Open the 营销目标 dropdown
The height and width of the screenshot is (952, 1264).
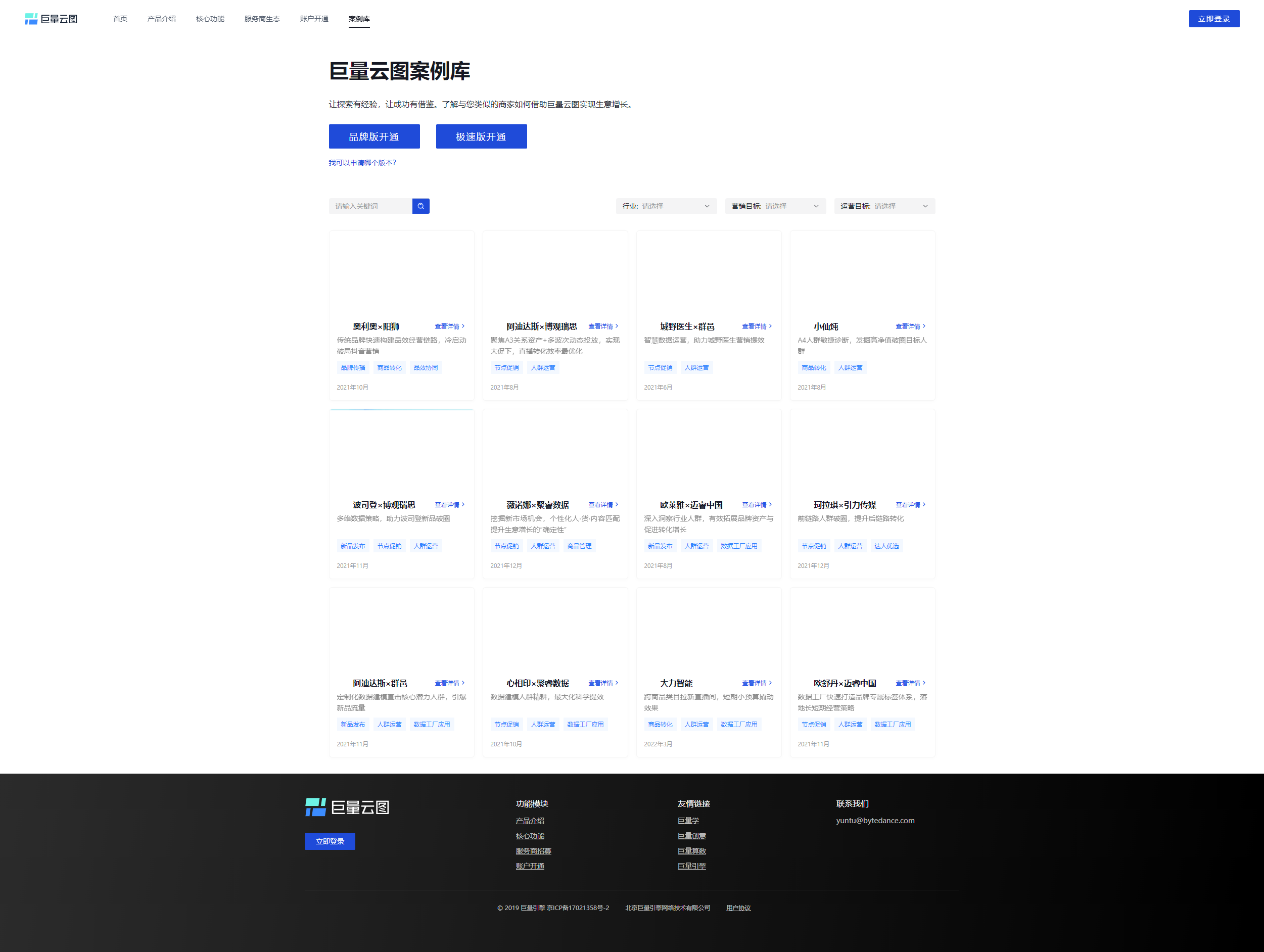click(x=775, y=206)
